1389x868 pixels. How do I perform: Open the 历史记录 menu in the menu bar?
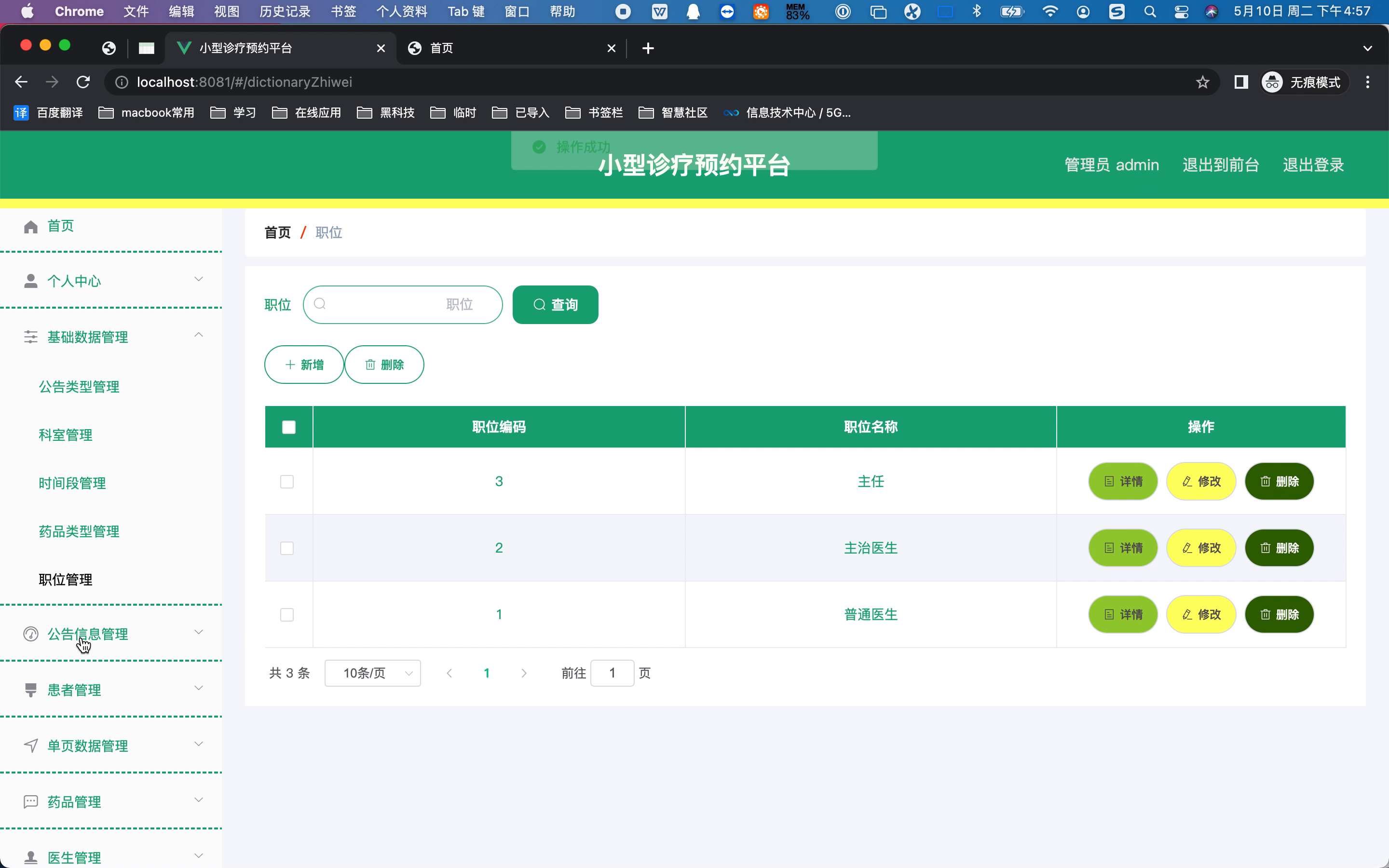click(285, 12)
